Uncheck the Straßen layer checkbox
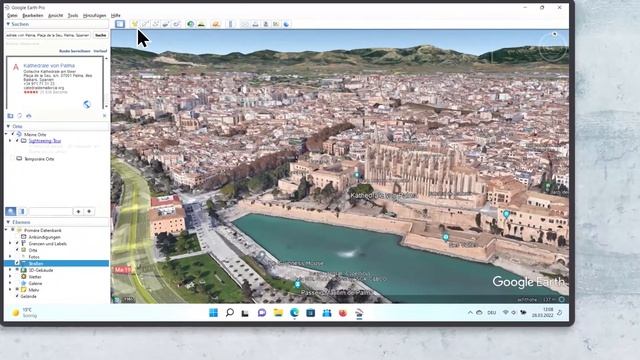640x360 pixels. pos(18,263)
